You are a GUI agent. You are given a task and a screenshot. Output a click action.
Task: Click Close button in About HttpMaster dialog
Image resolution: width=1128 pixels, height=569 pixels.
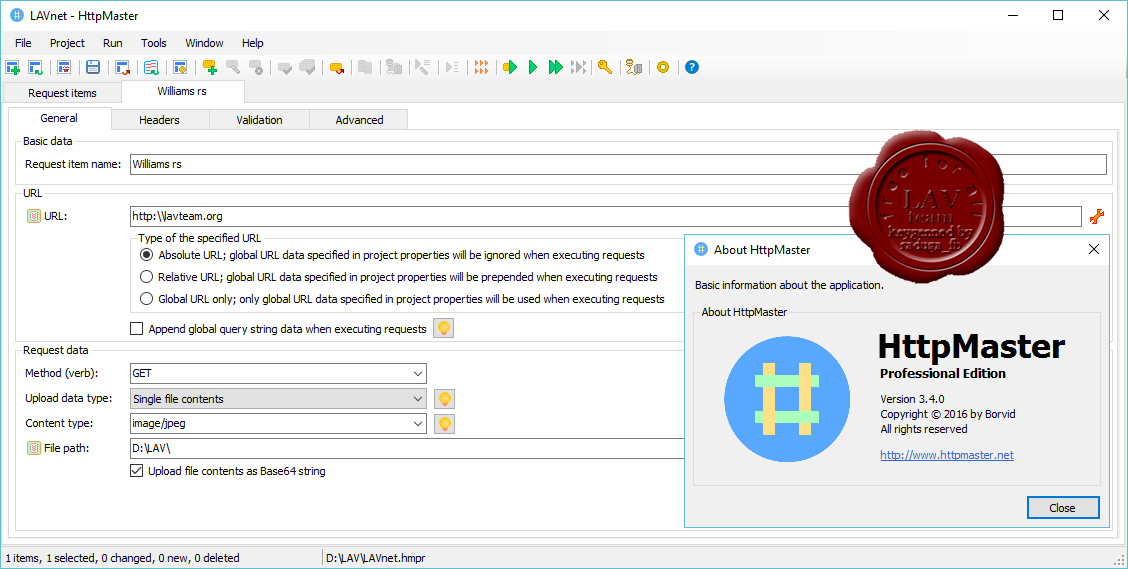pyautogui.click(x=1063, y=508)
